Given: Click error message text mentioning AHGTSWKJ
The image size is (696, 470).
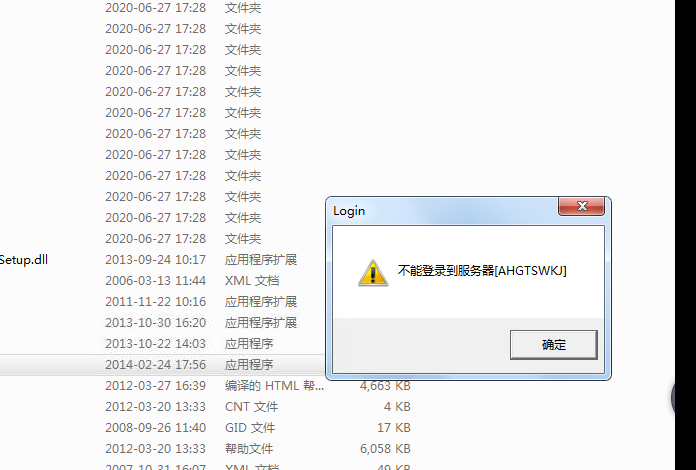Looking at the screenshot, I should click(482, 270).
